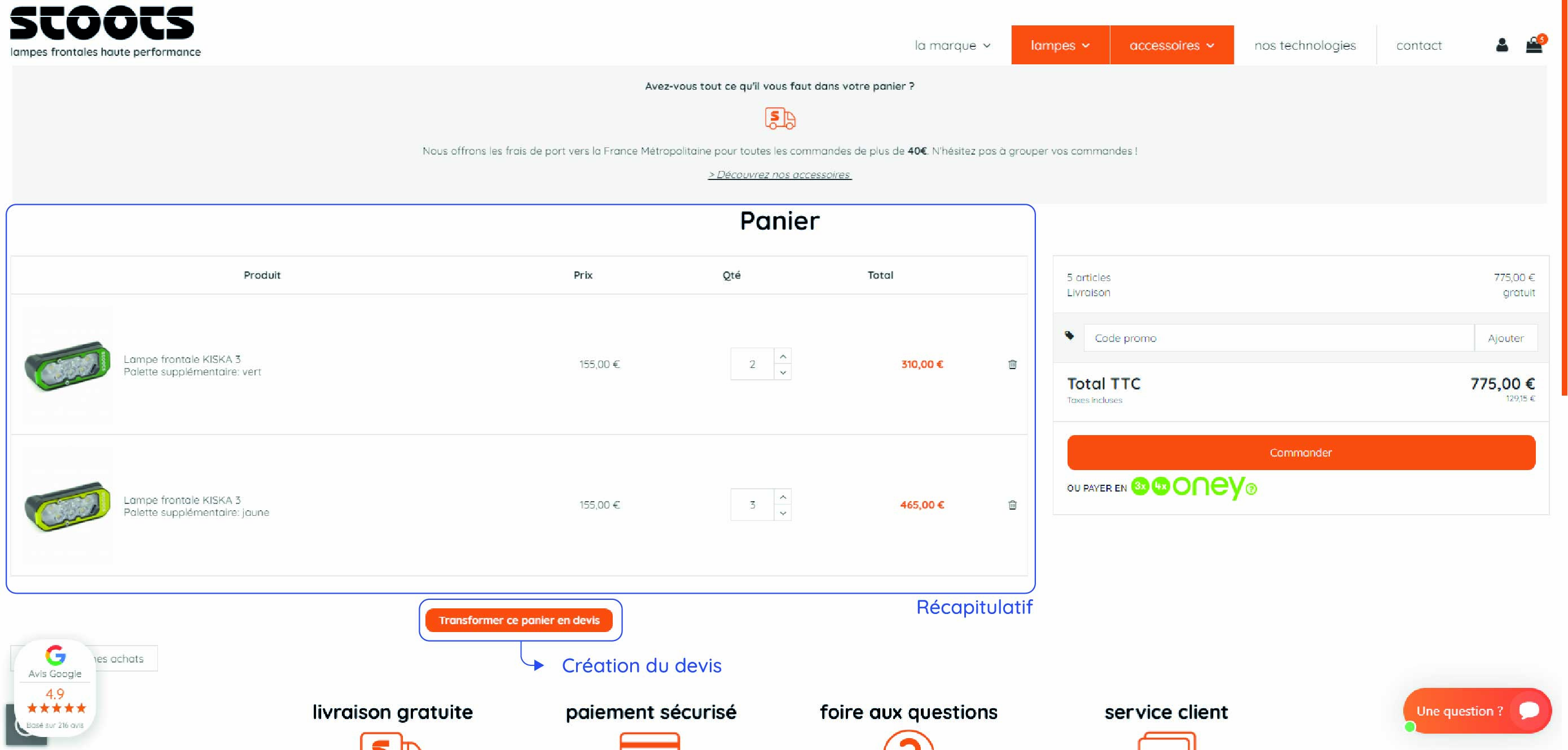
Task: Open 'nos technologies' page
Action: point(1305,45)
